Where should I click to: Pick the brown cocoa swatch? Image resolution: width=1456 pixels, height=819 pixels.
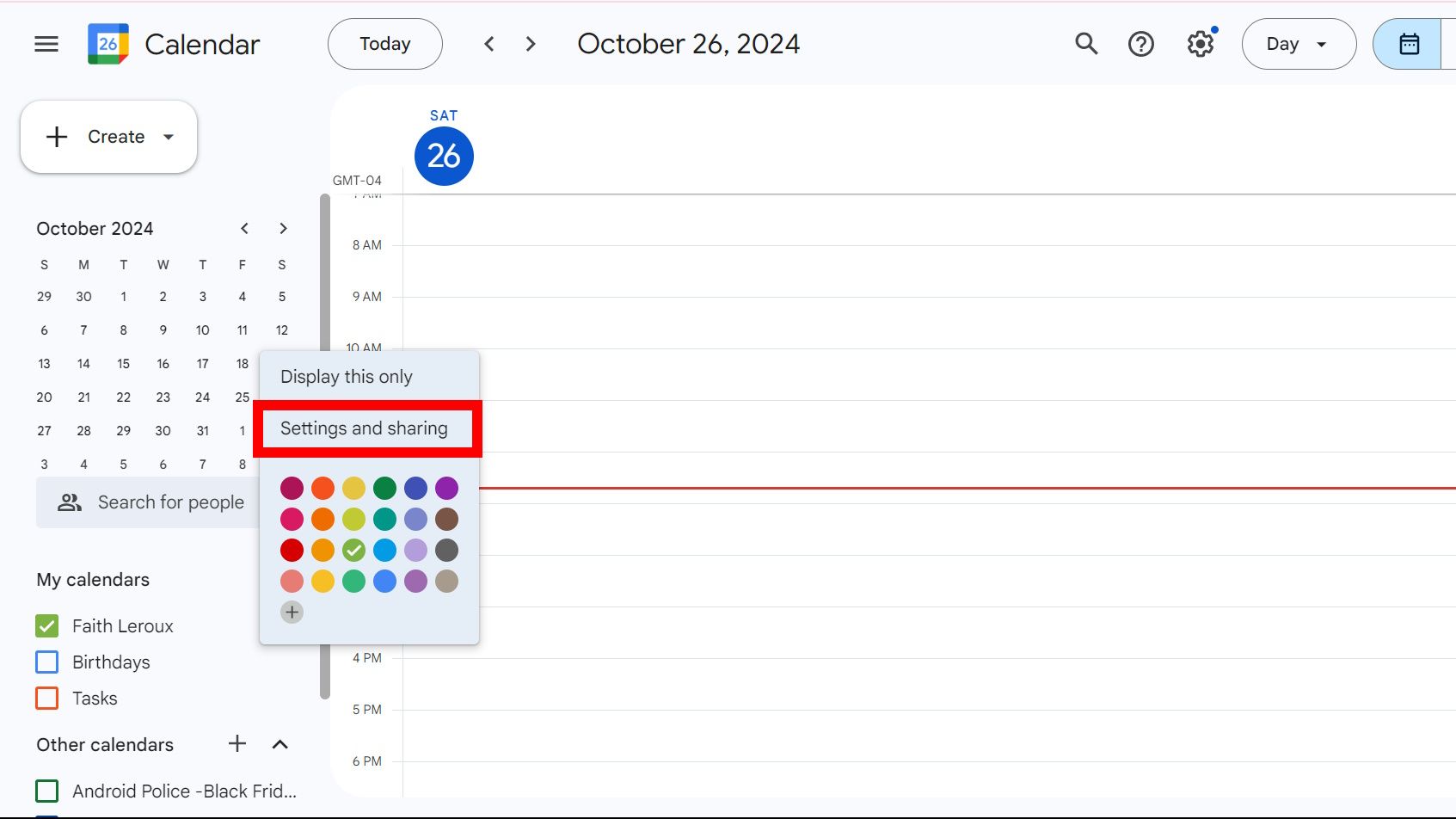(446, 519)
